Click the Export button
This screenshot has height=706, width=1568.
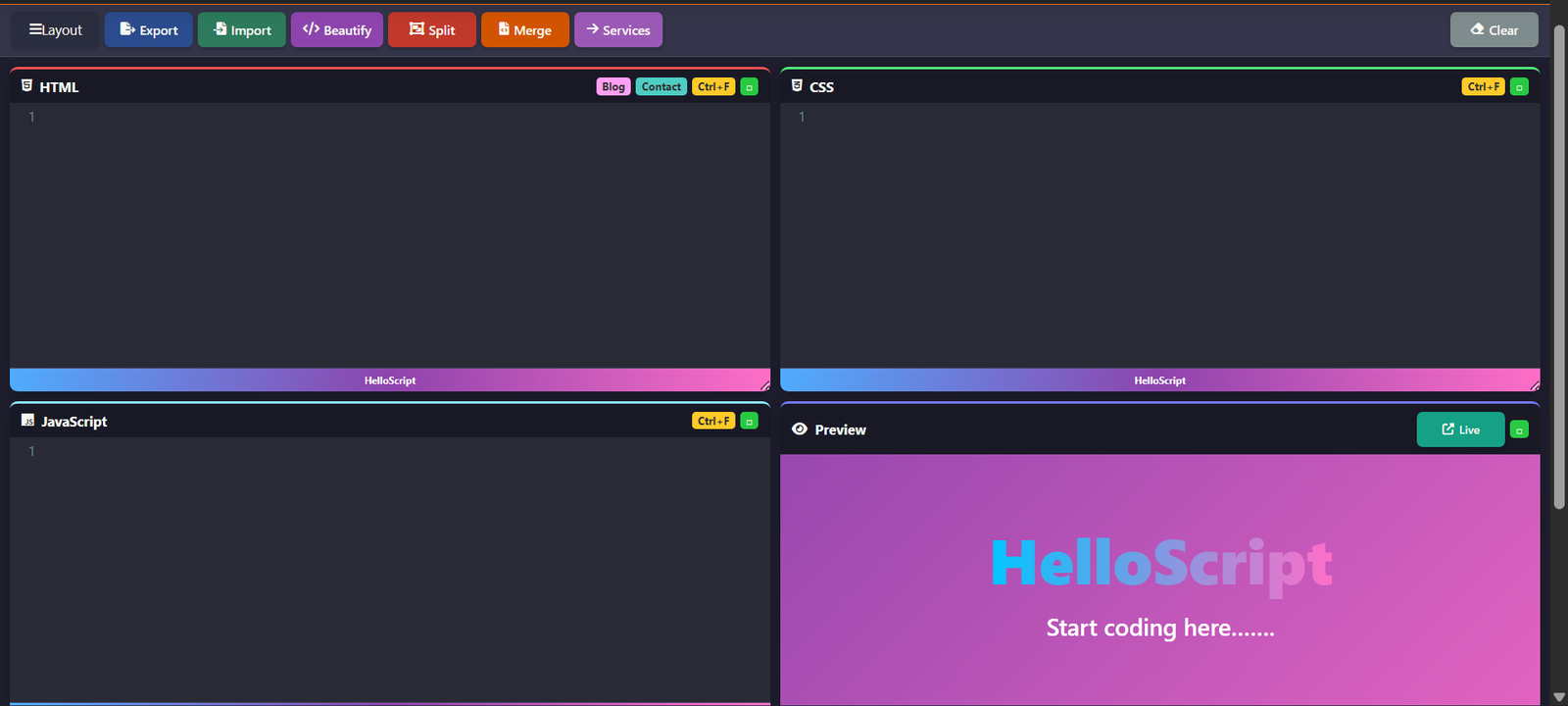(149, 29)
